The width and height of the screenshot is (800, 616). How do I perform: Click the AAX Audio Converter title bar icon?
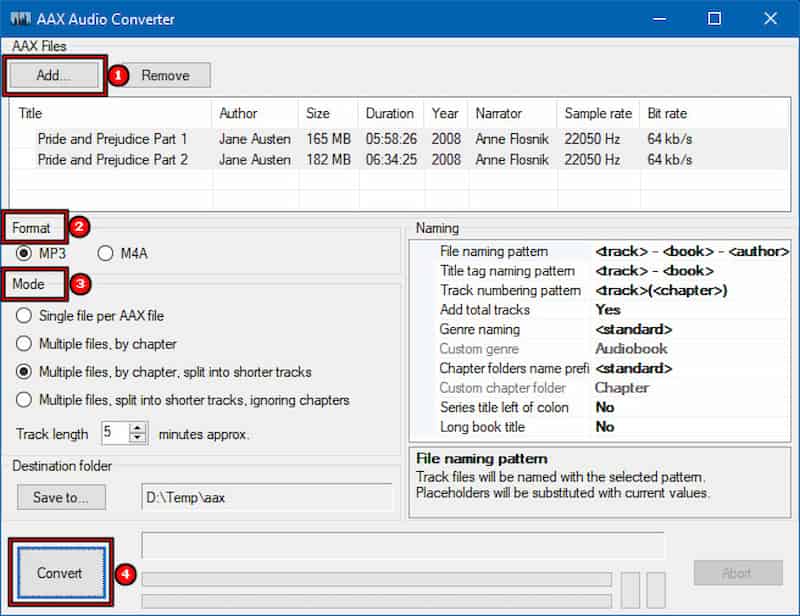(20, 19)
